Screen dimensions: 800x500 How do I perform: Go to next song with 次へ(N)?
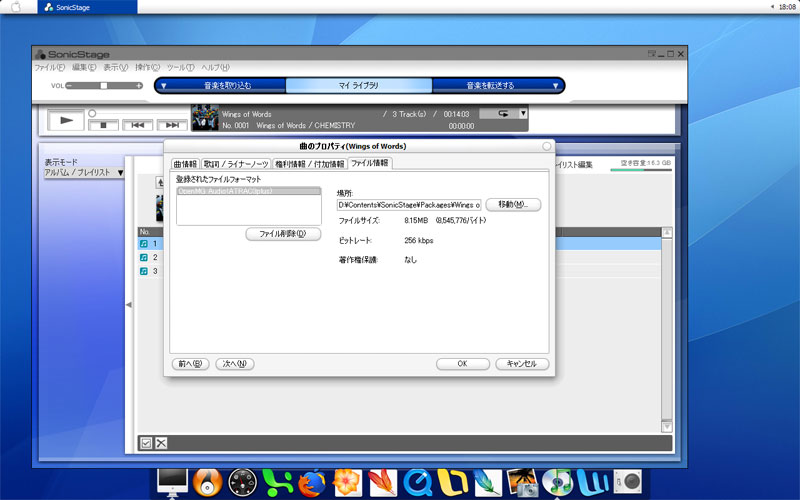click(235, 364)
